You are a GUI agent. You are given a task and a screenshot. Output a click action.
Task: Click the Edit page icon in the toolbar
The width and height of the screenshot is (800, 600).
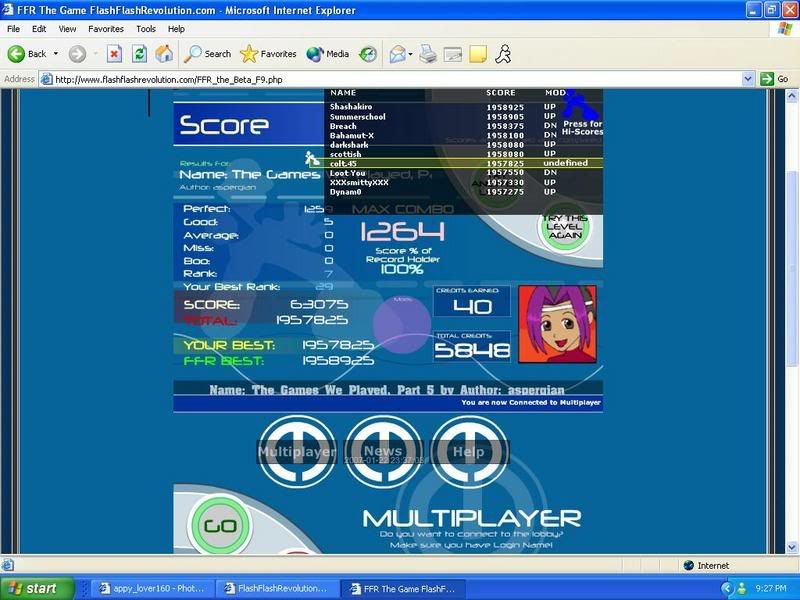(453, 54)
